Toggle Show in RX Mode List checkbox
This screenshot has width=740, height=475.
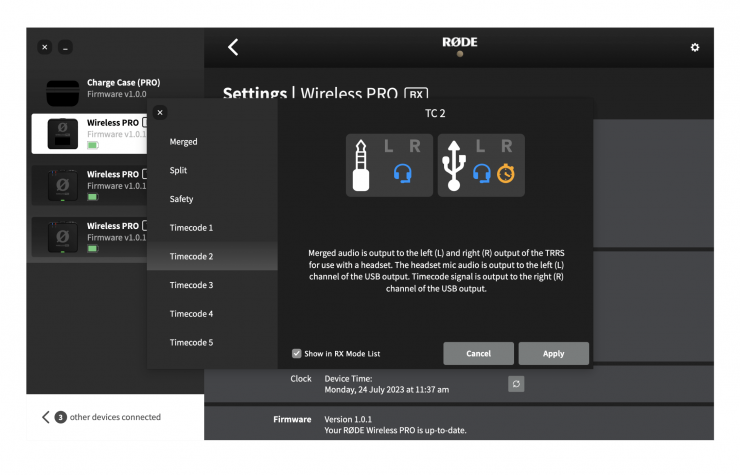click(x=297, y=353)
